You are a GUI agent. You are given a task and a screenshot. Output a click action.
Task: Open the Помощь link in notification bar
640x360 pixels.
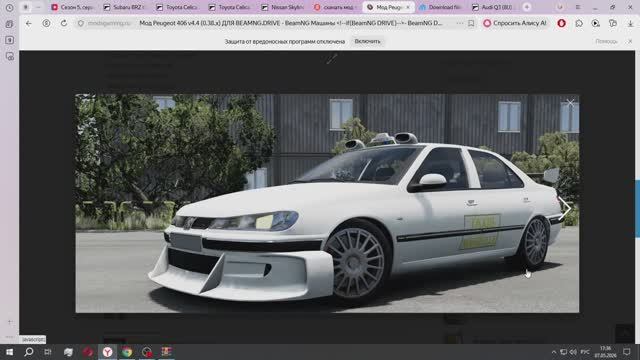(x=606, y=41)
